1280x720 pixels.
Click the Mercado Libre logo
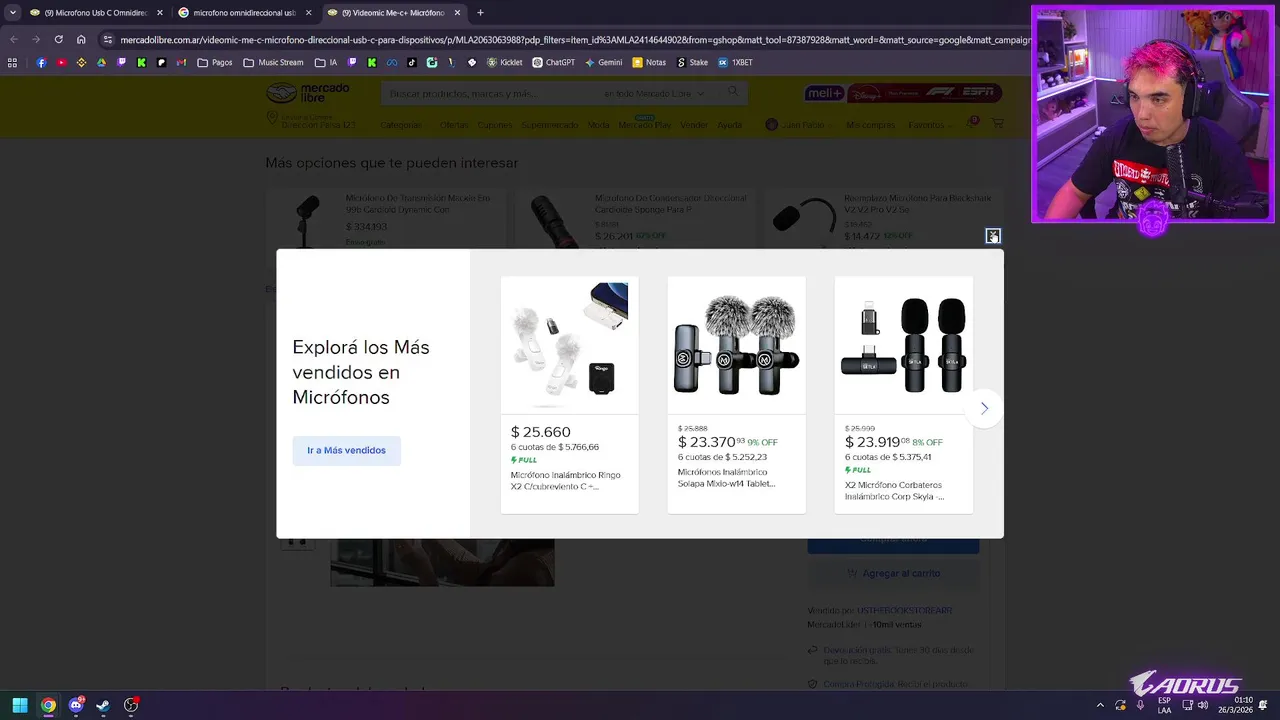[307, 93]
